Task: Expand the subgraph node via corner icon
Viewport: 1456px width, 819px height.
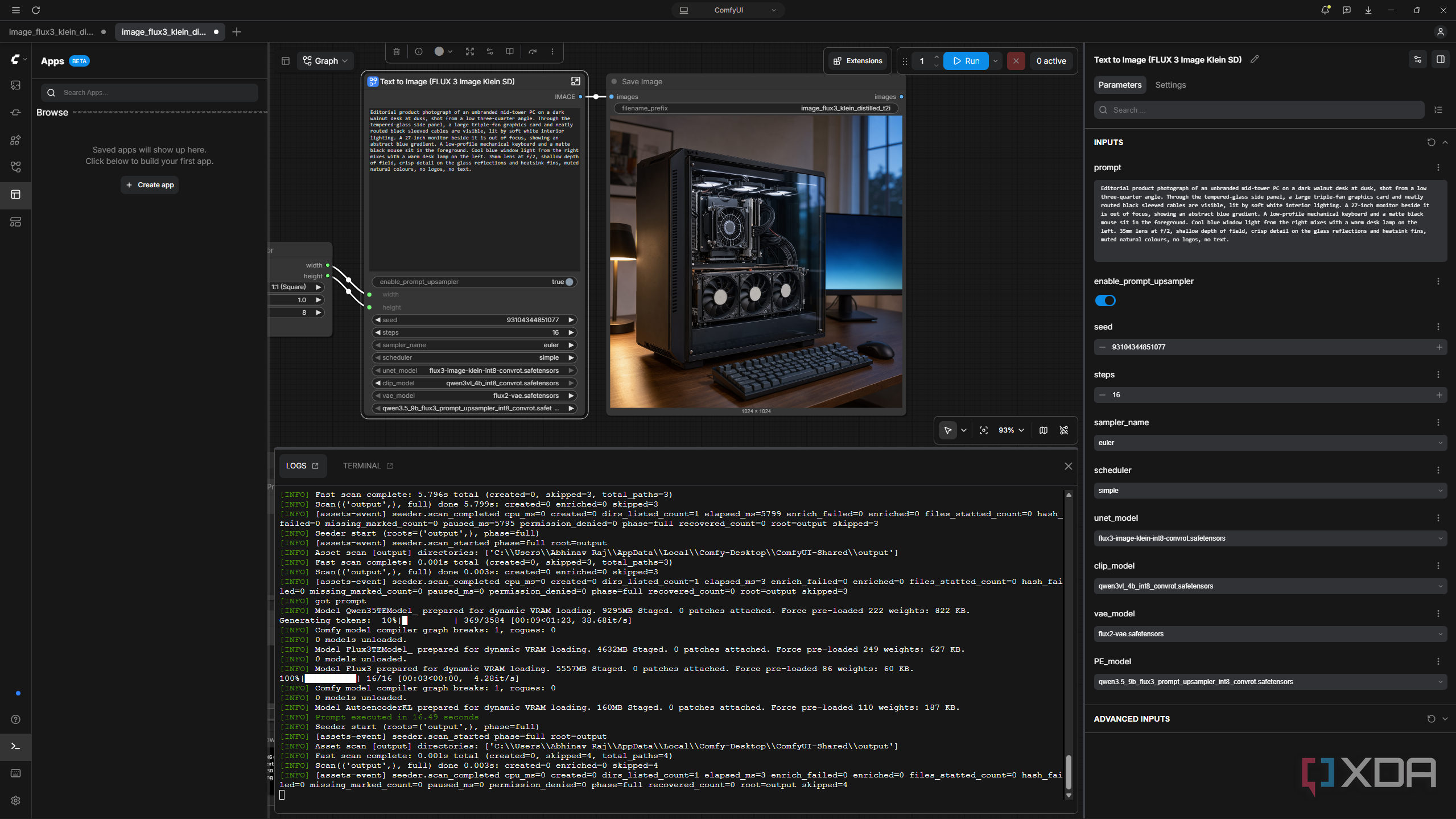Action: click(x=576, y=81)
